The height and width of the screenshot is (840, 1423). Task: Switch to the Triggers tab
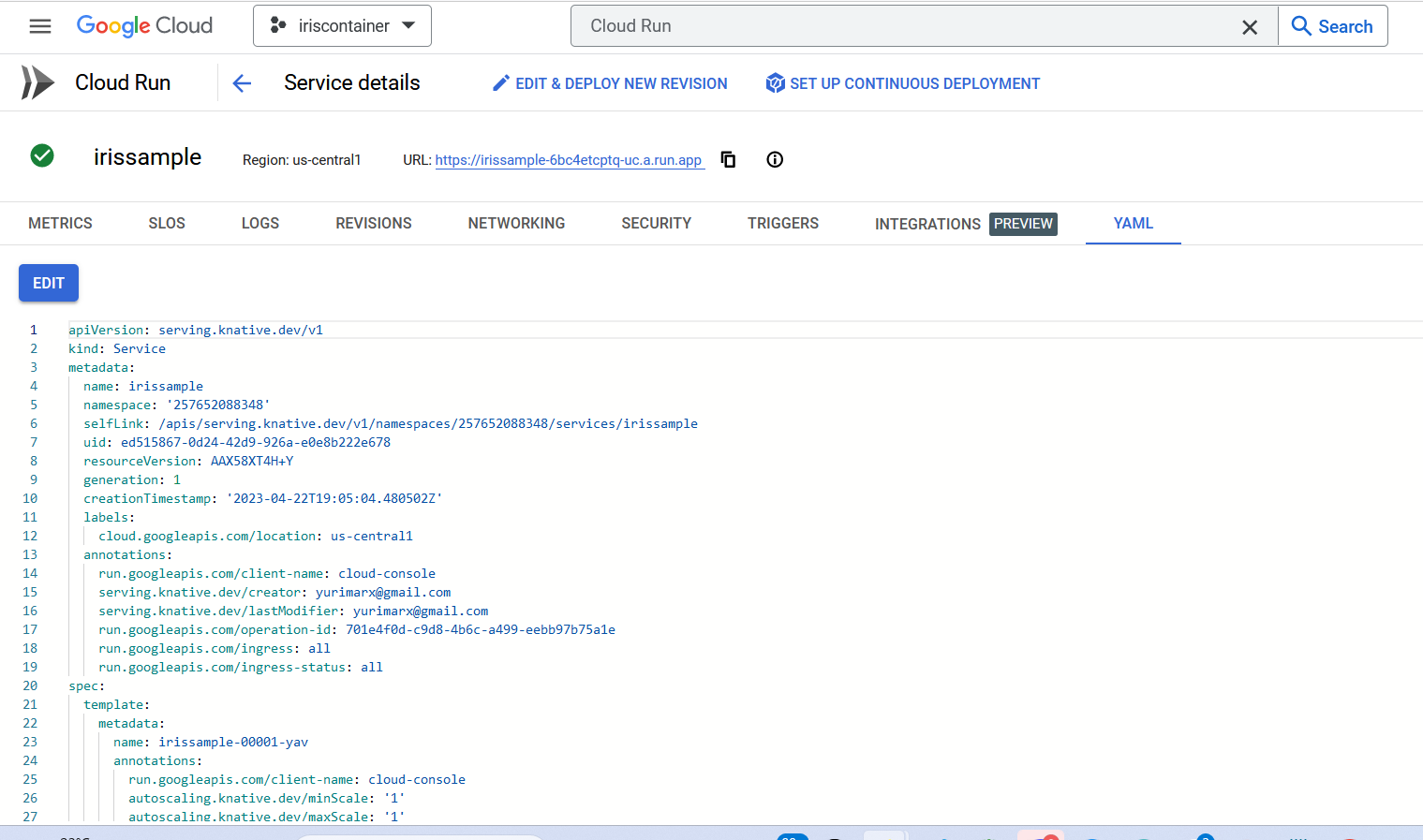783,223
